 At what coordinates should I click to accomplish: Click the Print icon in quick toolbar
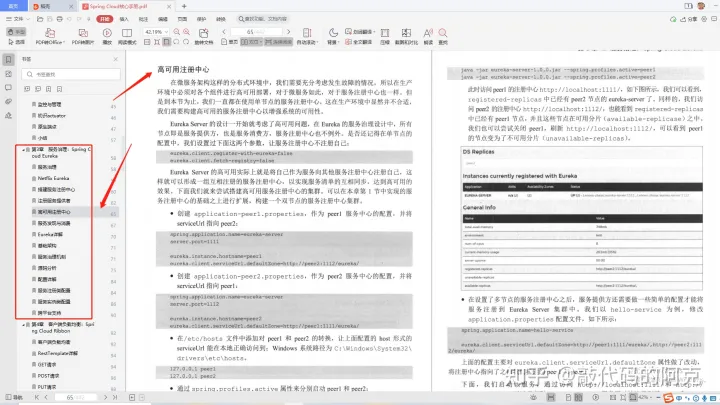coord(60,19)
